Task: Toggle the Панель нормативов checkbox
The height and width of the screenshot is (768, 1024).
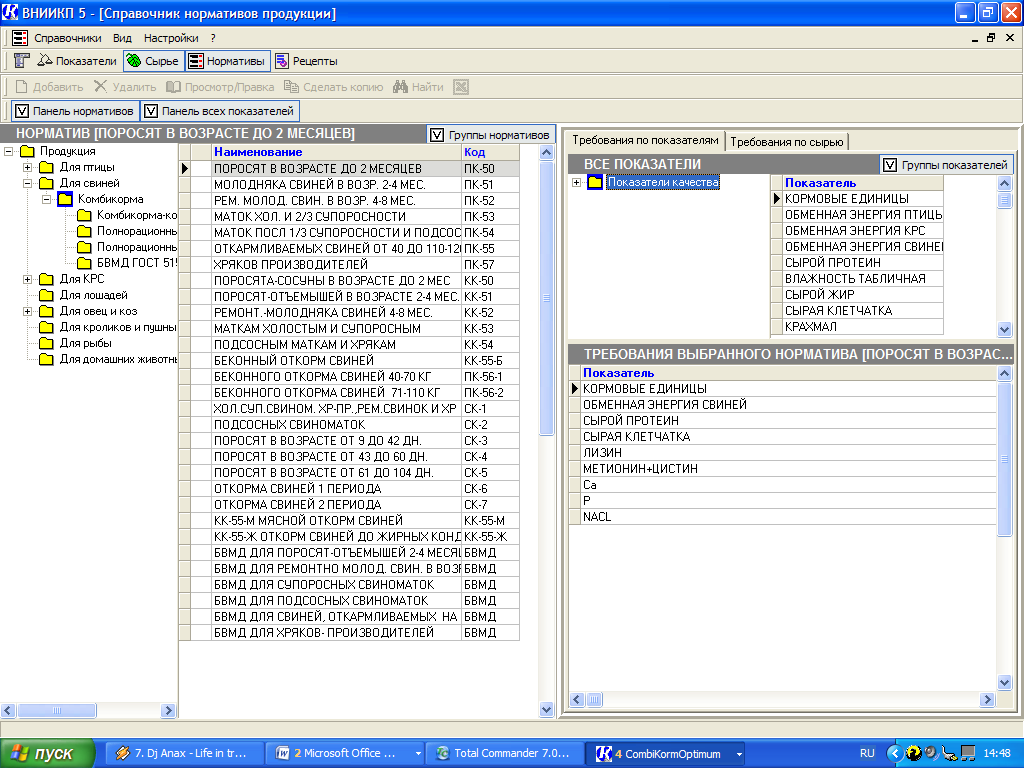Action: point(23,111)
